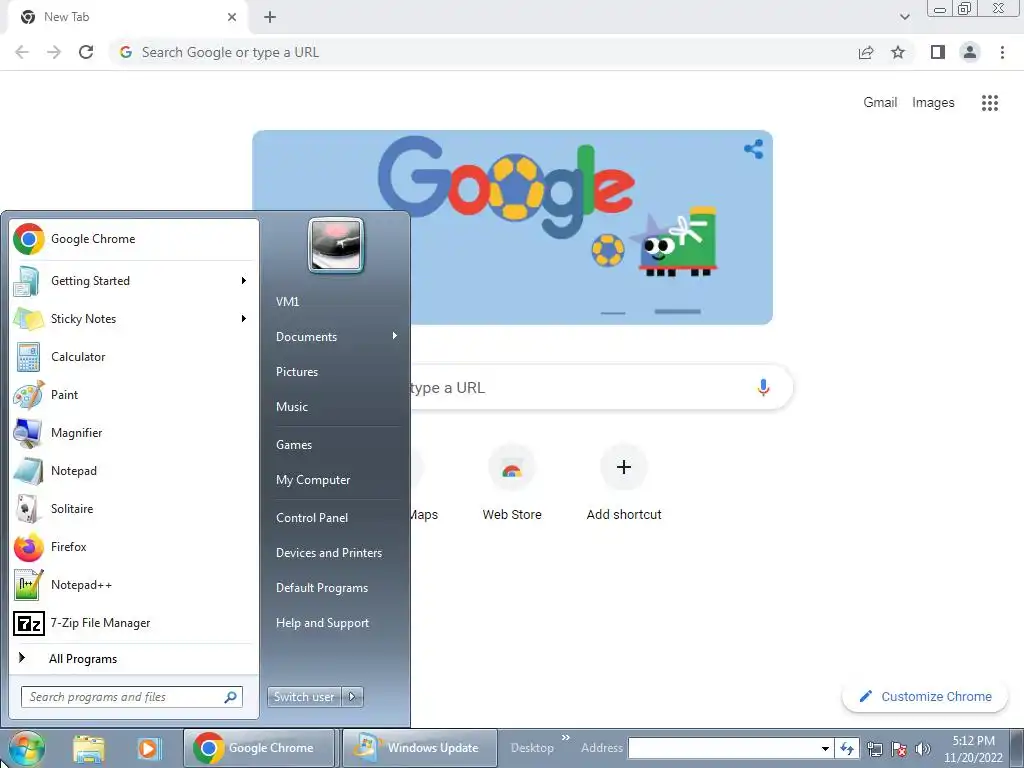
Task: Open Windows Explorer from taskbar
Action: (x=89, y=748)
